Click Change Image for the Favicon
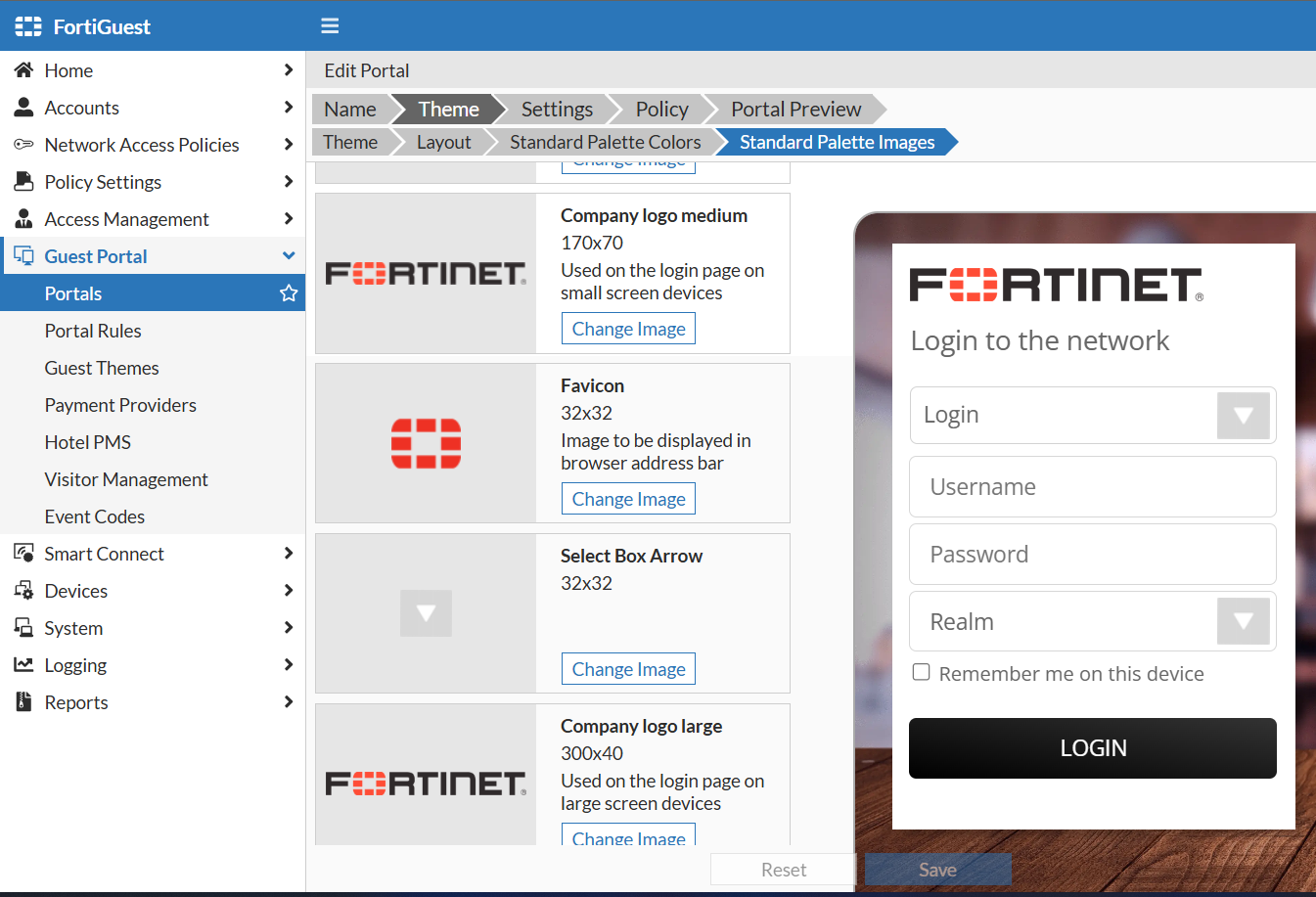Screen dimensions: 1316x897 (x=628, y=498)
